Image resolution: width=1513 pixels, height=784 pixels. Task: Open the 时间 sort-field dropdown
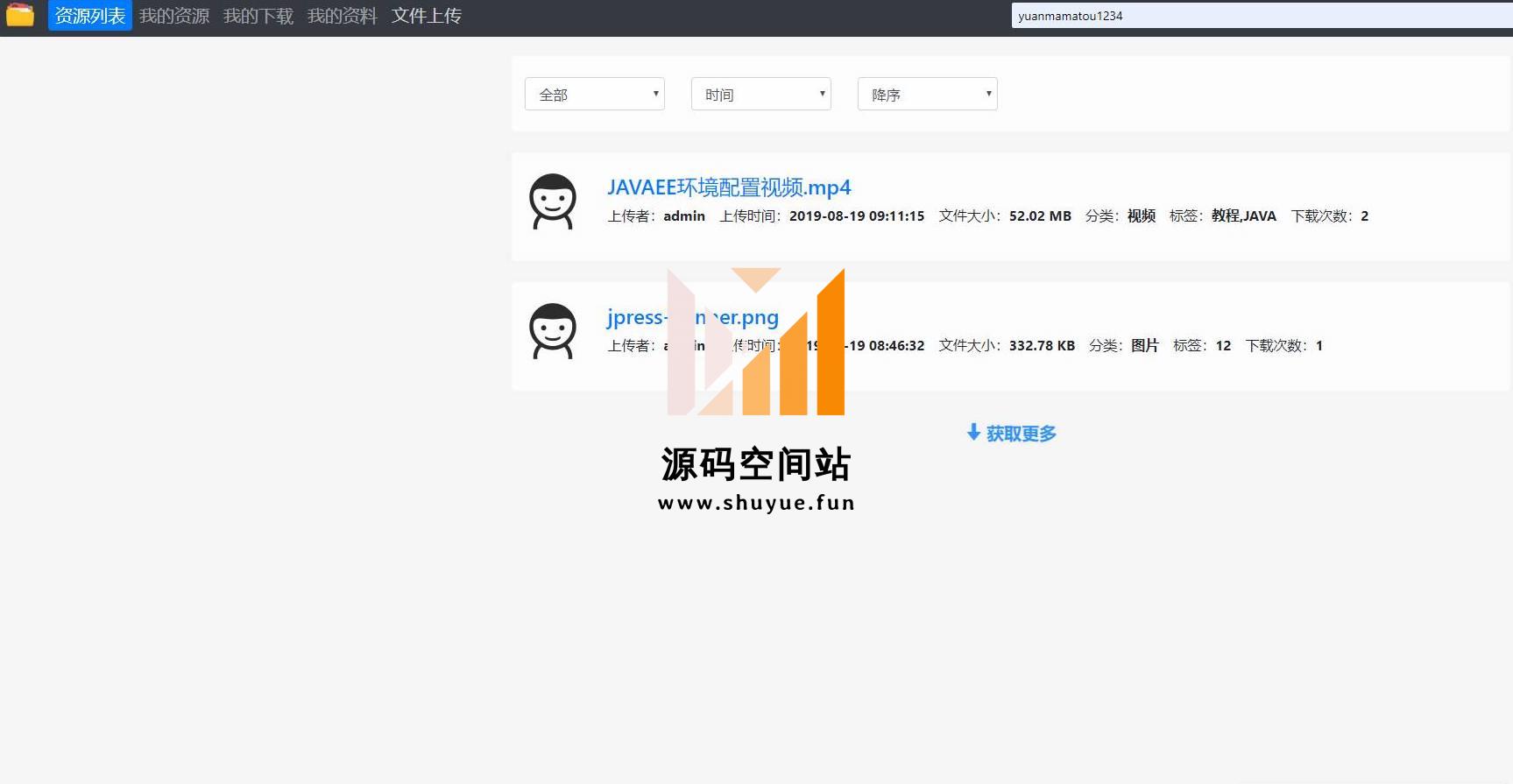point(761,94)
